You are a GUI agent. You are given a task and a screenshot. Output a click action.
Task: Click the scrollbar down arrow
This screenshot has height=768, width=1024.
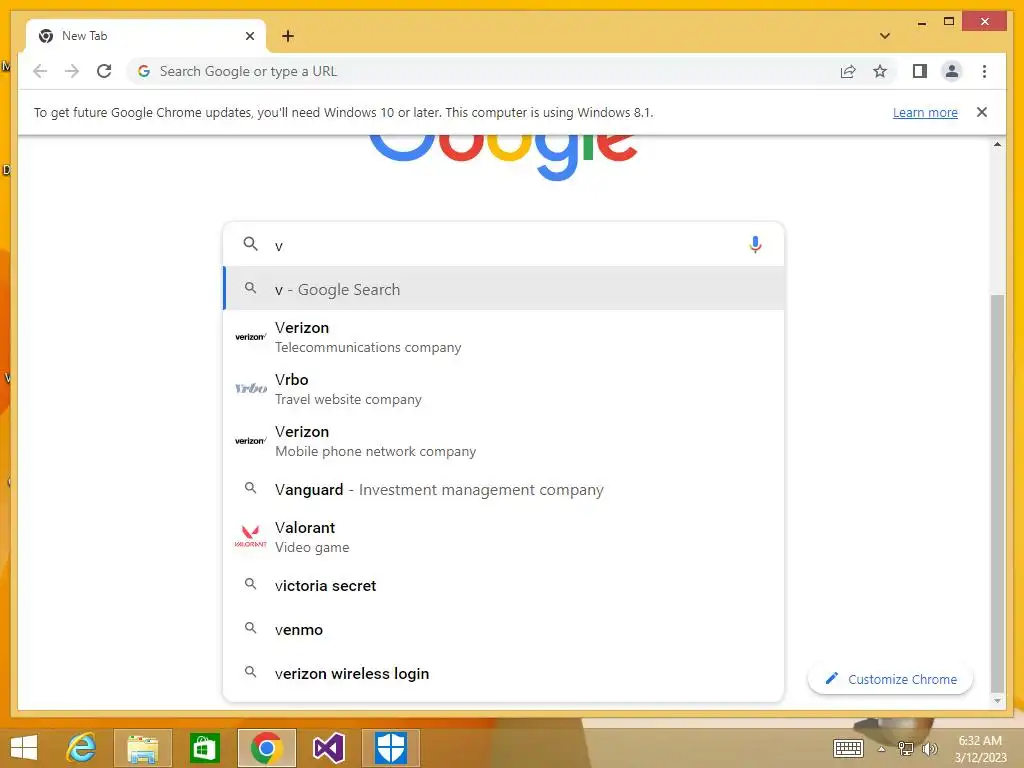[x=997, y=701]
